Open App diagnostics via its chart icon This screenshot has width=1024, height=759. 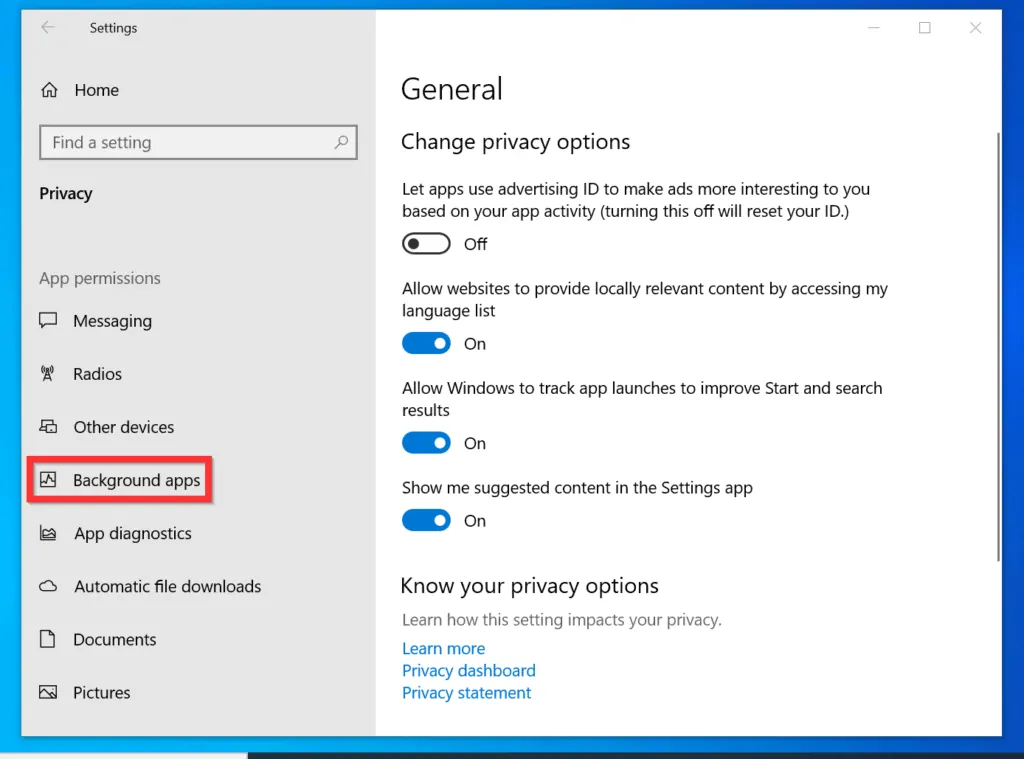pyautogui.click(x=48, y=533)
